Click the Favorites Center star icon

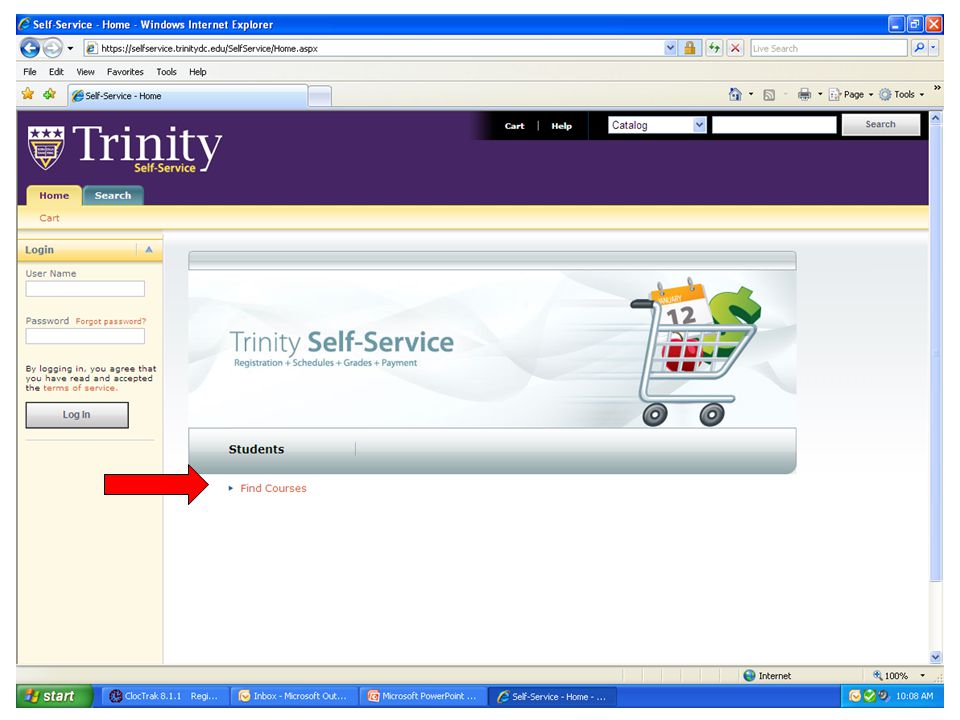click(28, 94)
